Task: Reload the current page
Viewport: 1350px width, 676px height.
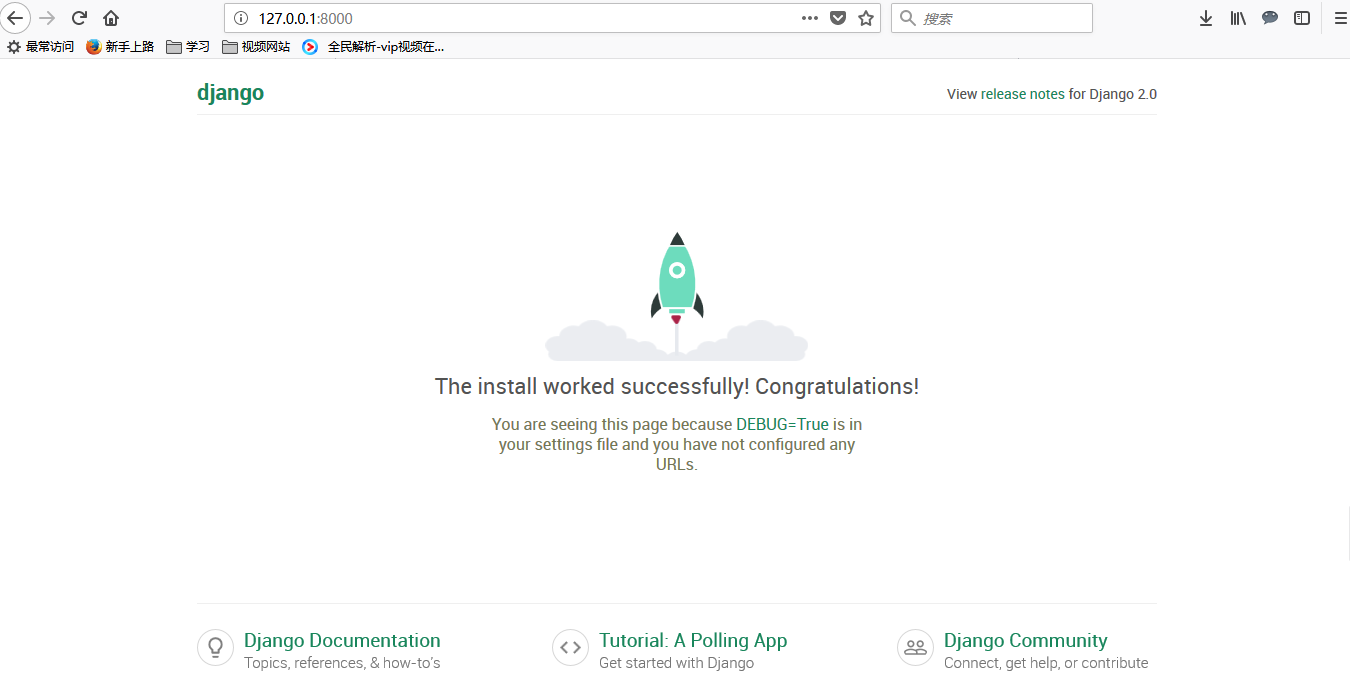Action: pyautogui.click(x=79, y=18)
